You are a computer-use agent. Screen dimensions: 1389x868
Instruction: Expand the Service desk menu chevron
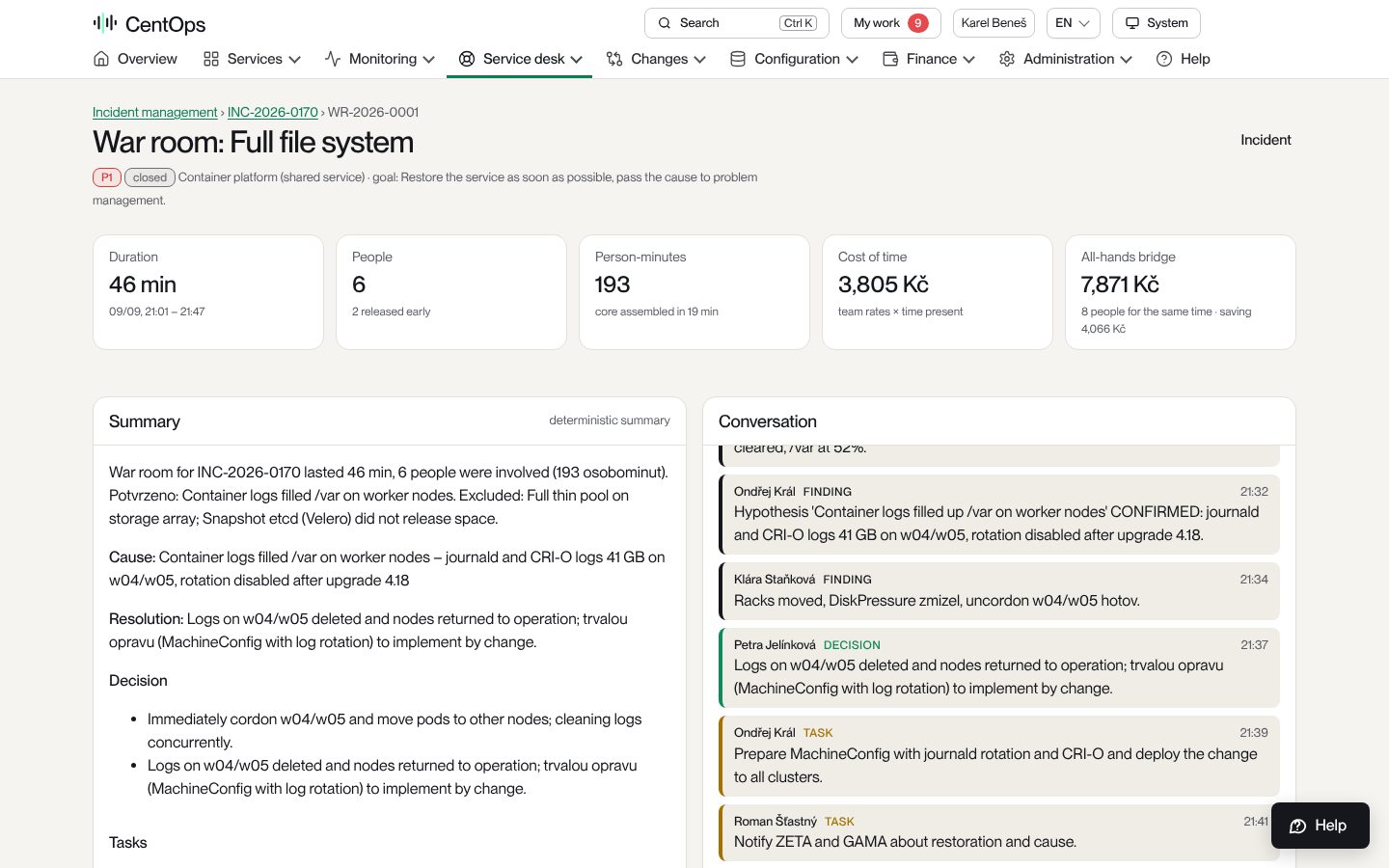pos(577,59)
